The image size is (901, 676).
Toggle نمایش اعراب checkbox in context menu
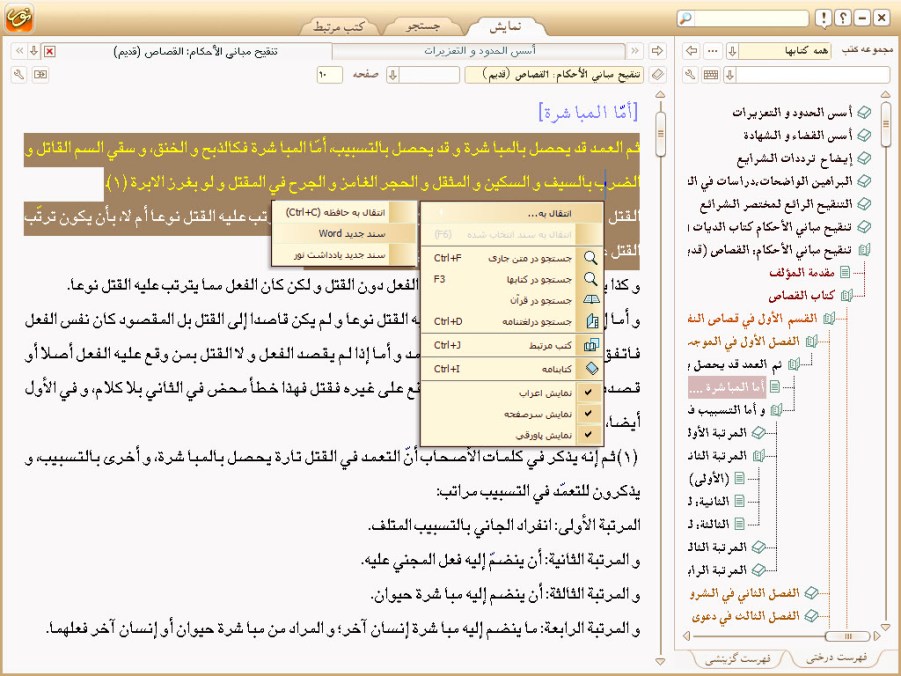[x=589, y=393]
